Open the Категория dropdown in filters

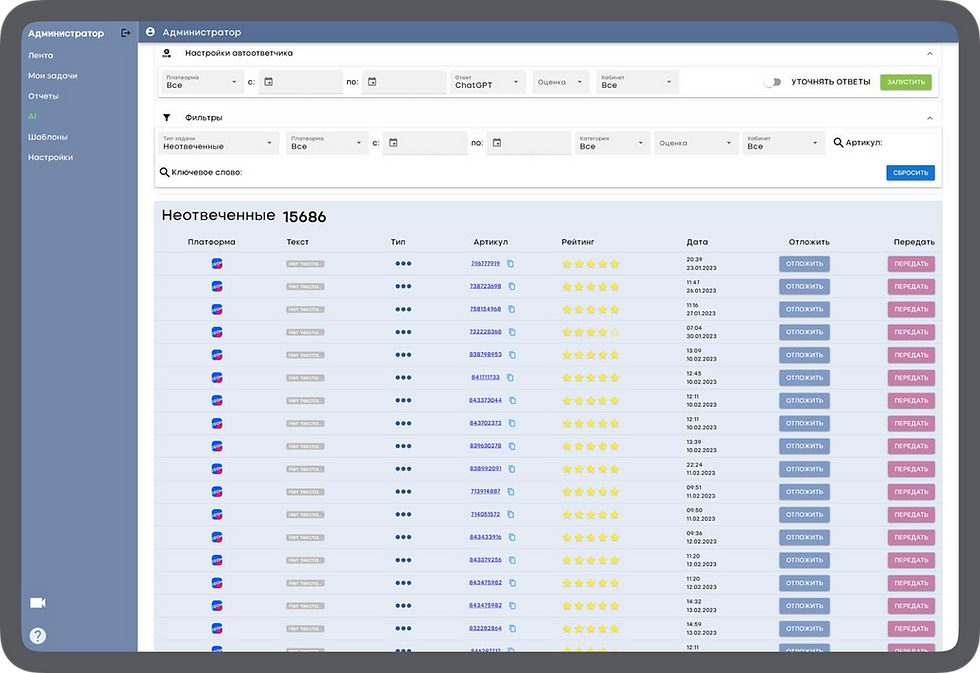[x=613, y=144]
